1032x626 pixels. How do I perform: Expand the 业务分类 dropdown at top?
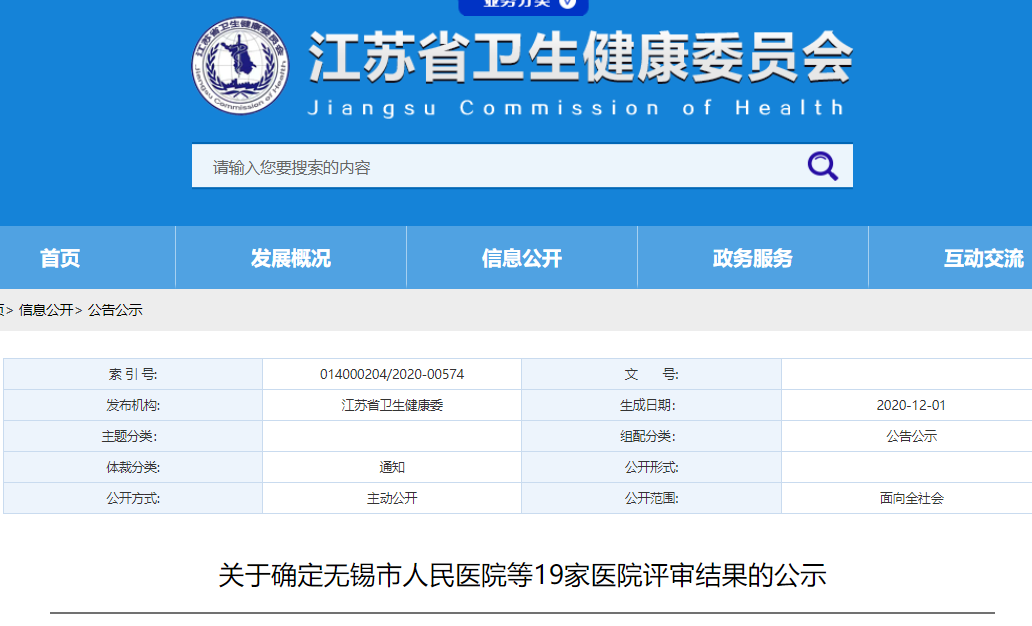point(523,5)
